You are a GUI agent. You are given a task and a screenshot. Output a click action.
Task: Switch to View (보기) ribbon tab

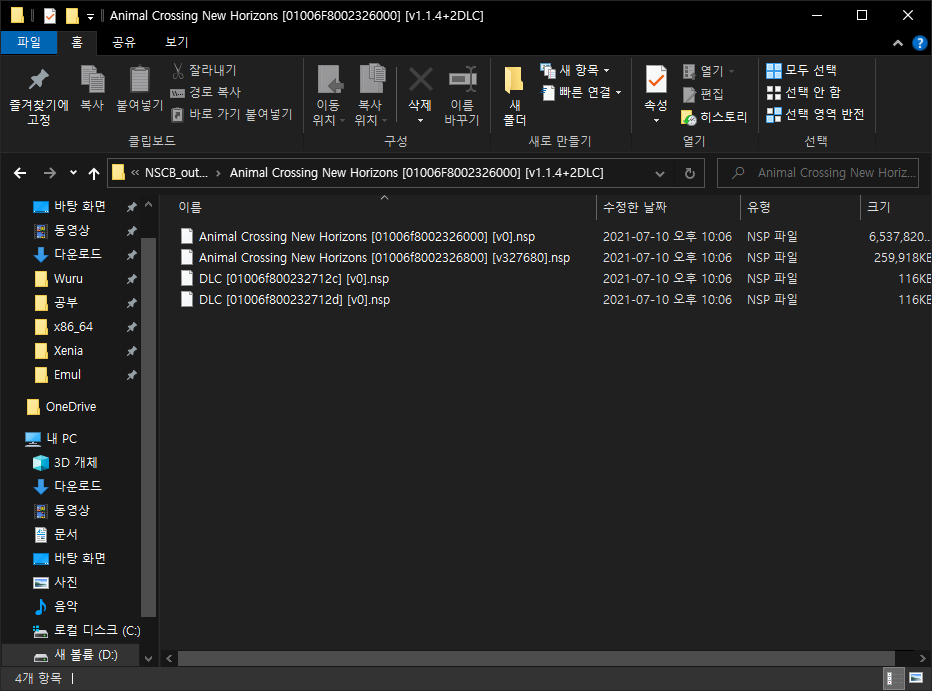point(177,42)
